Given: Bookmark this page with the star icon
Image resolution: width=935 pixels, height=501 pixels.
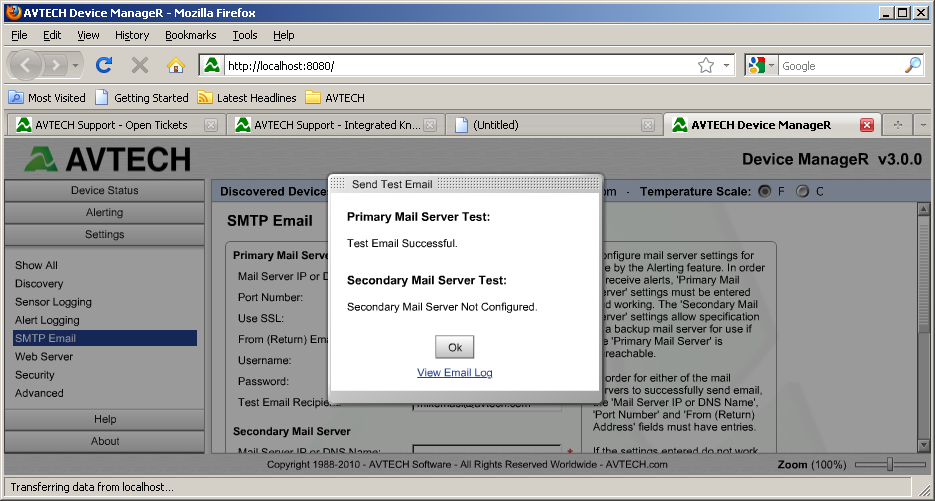Looking at the screenshot, I should point(706,65).
